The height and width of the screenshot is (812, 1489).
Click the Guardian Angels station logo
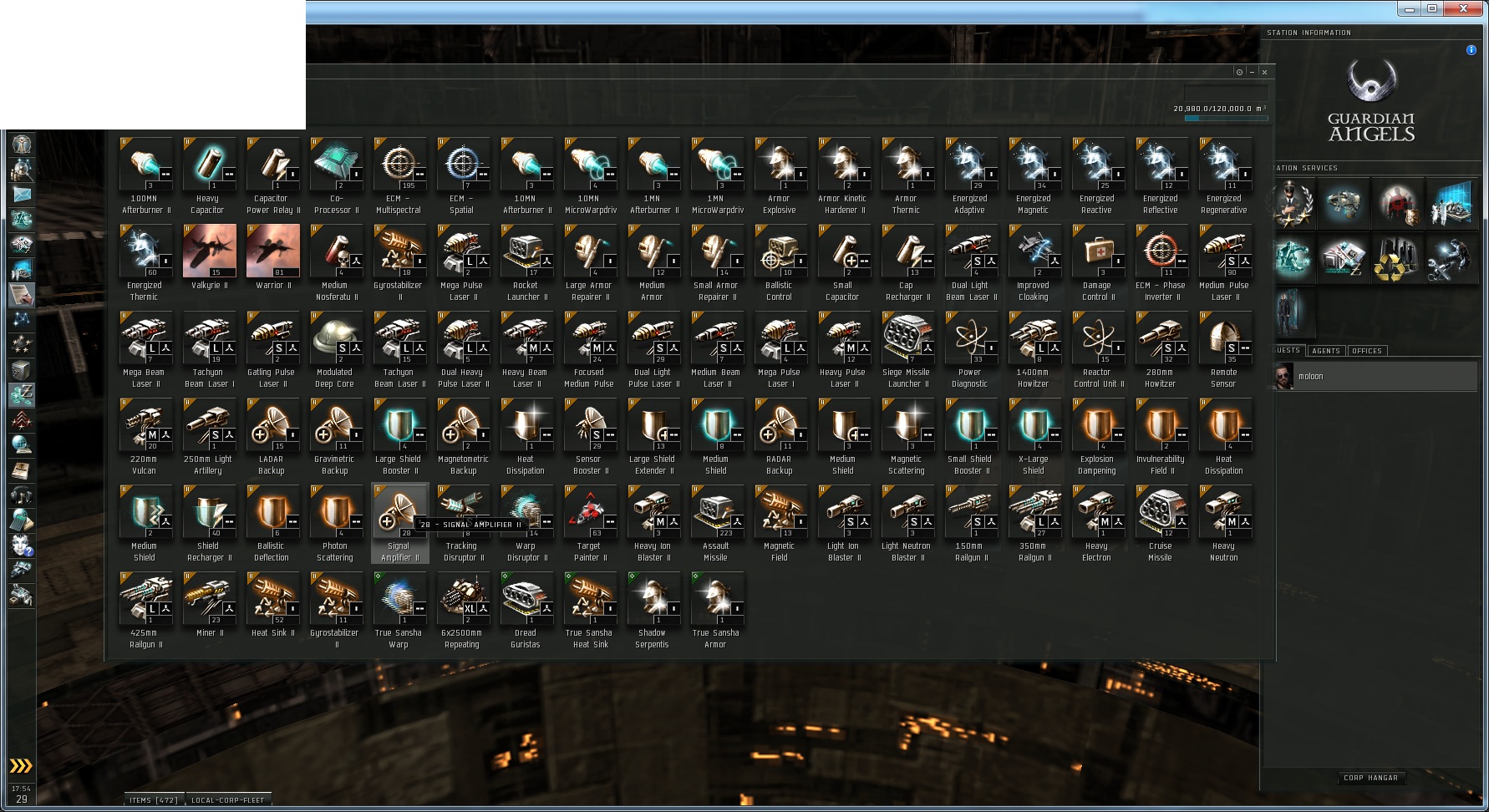[x=1371, y=100]
